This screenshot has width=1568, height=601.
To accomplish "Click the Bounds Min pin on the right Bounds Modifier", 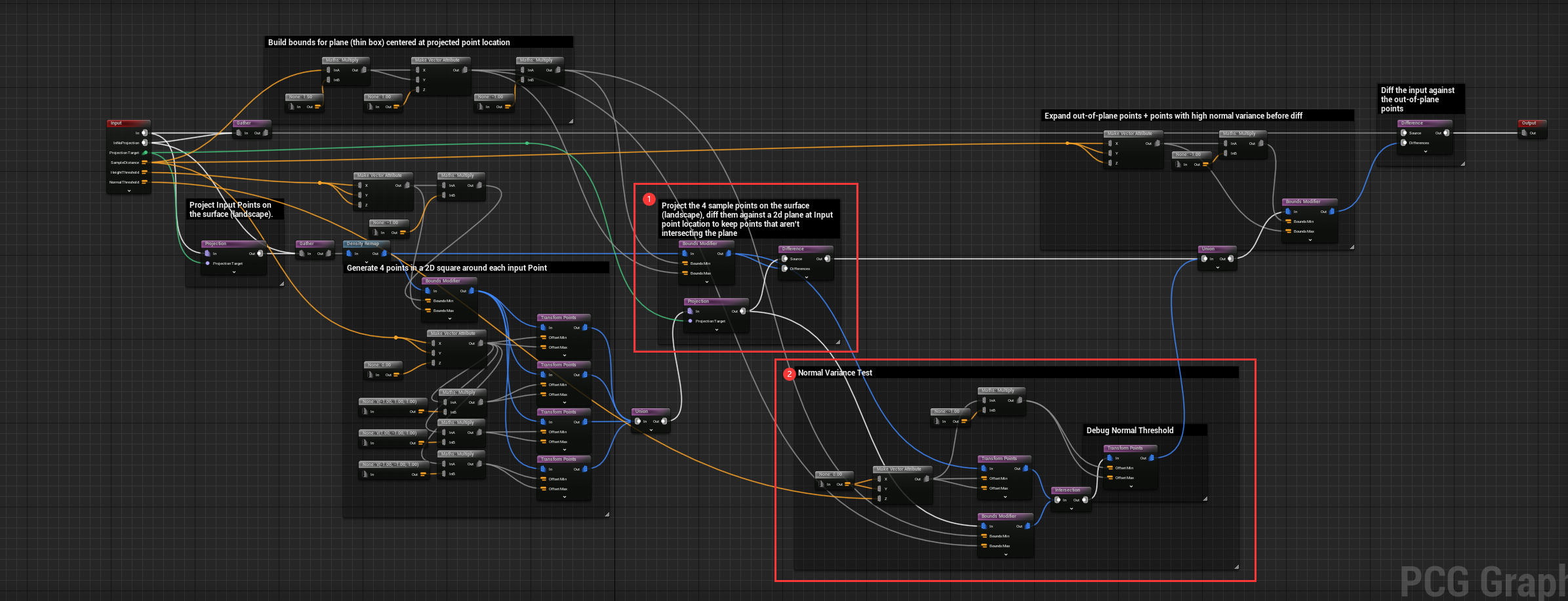I will [x=1289, y=222].
